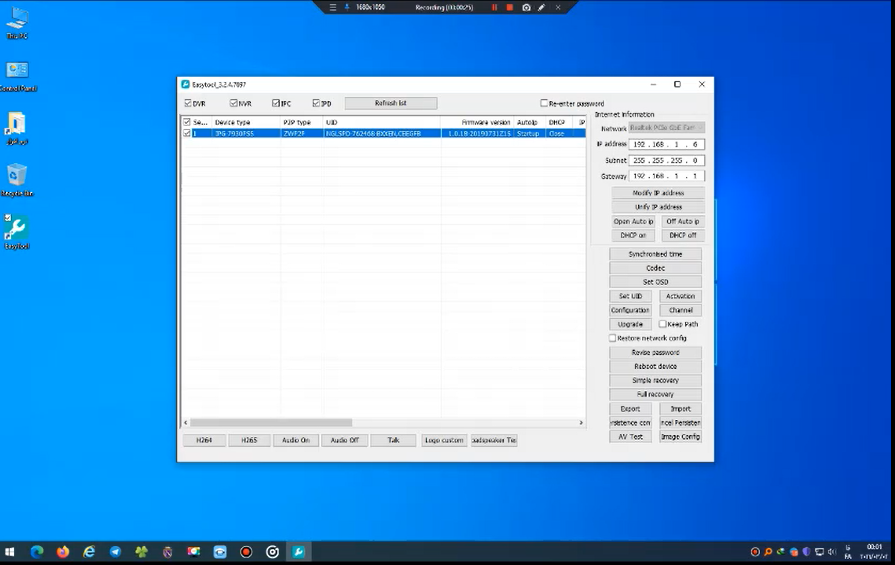Open Telegram from the taskbar

[115, 552]
